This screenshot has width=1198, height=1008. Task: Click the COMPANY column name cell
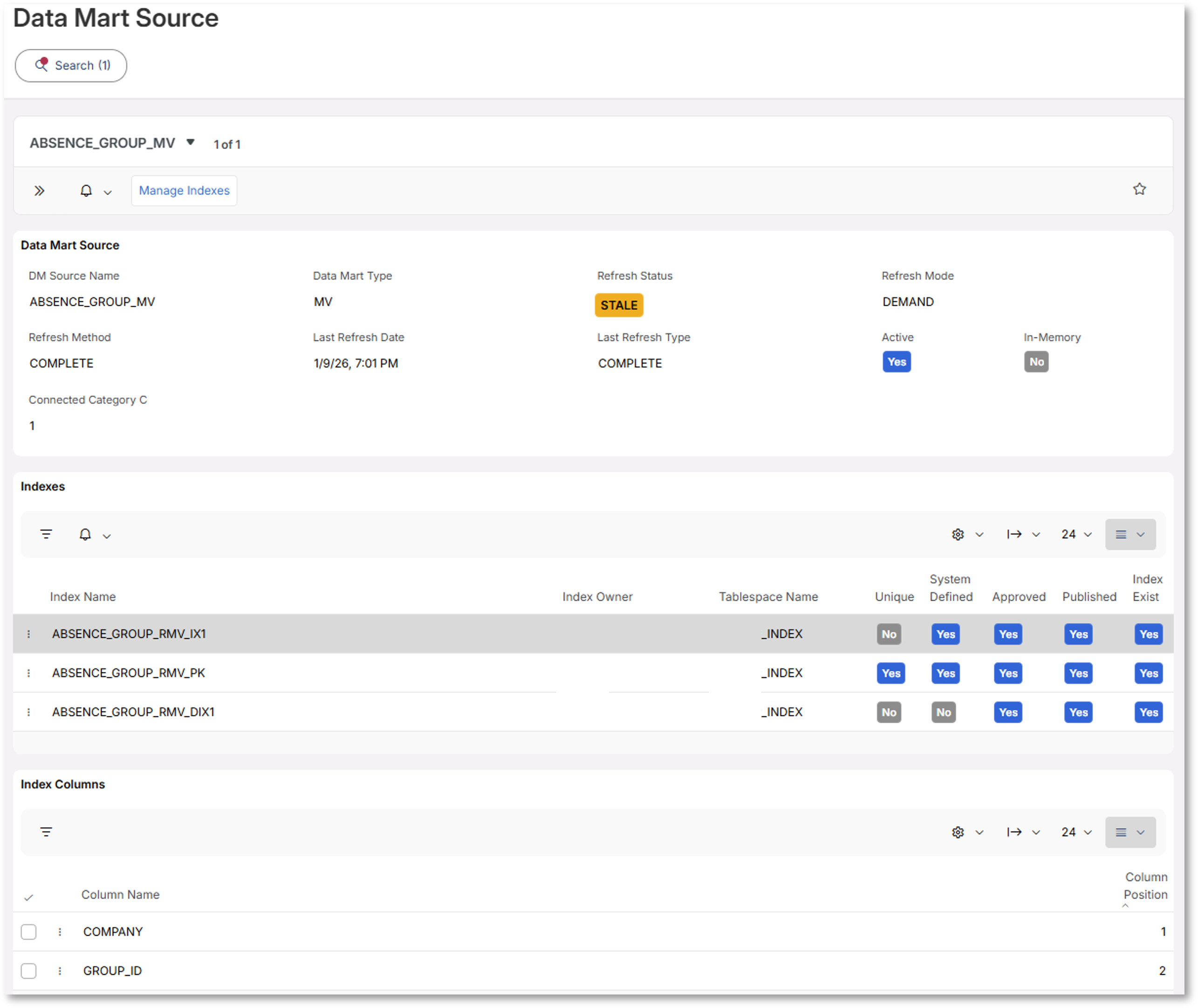point(113,932)
